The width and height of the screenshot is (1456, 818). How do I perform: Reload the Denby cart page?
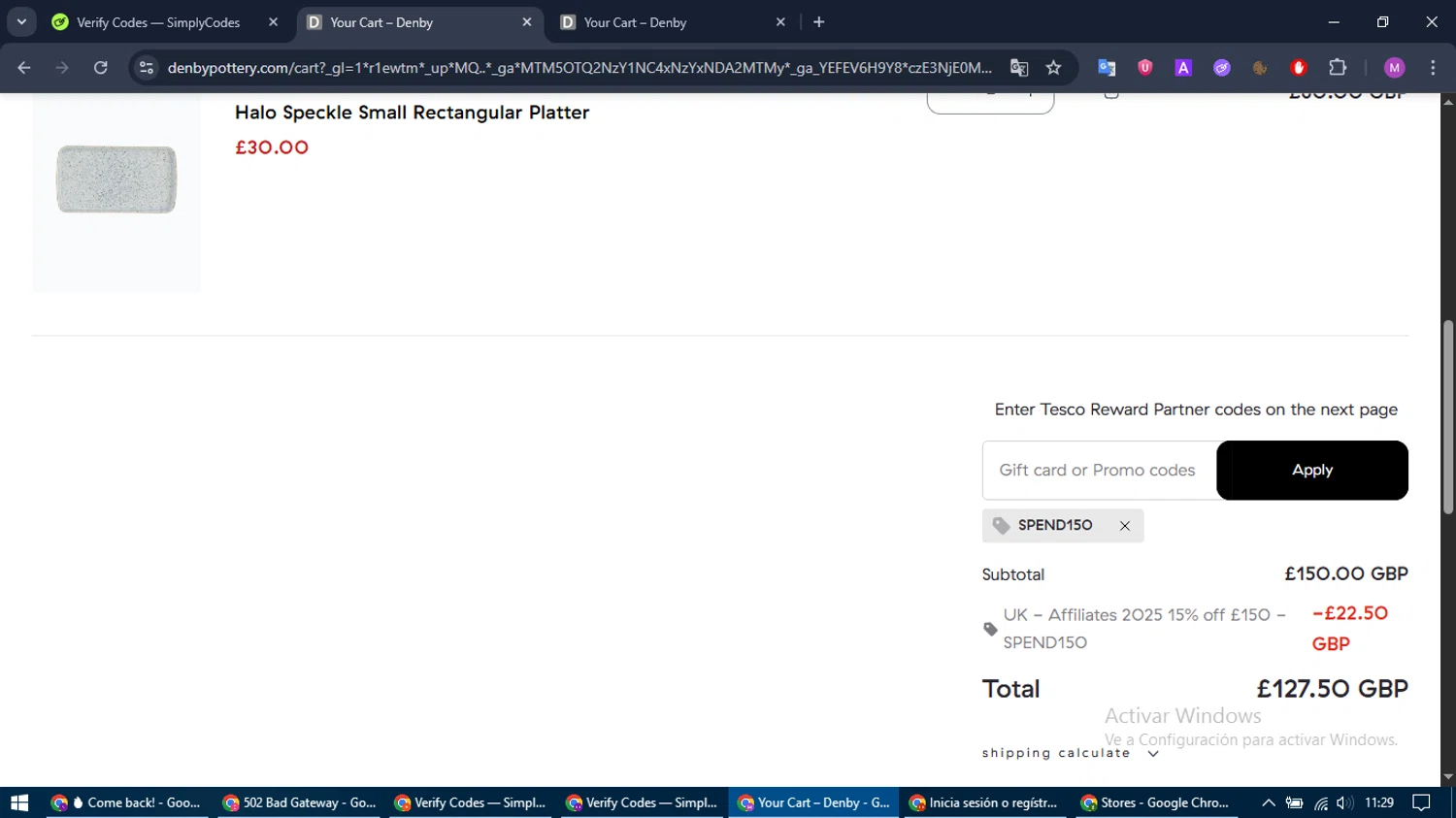pos(101,68)
